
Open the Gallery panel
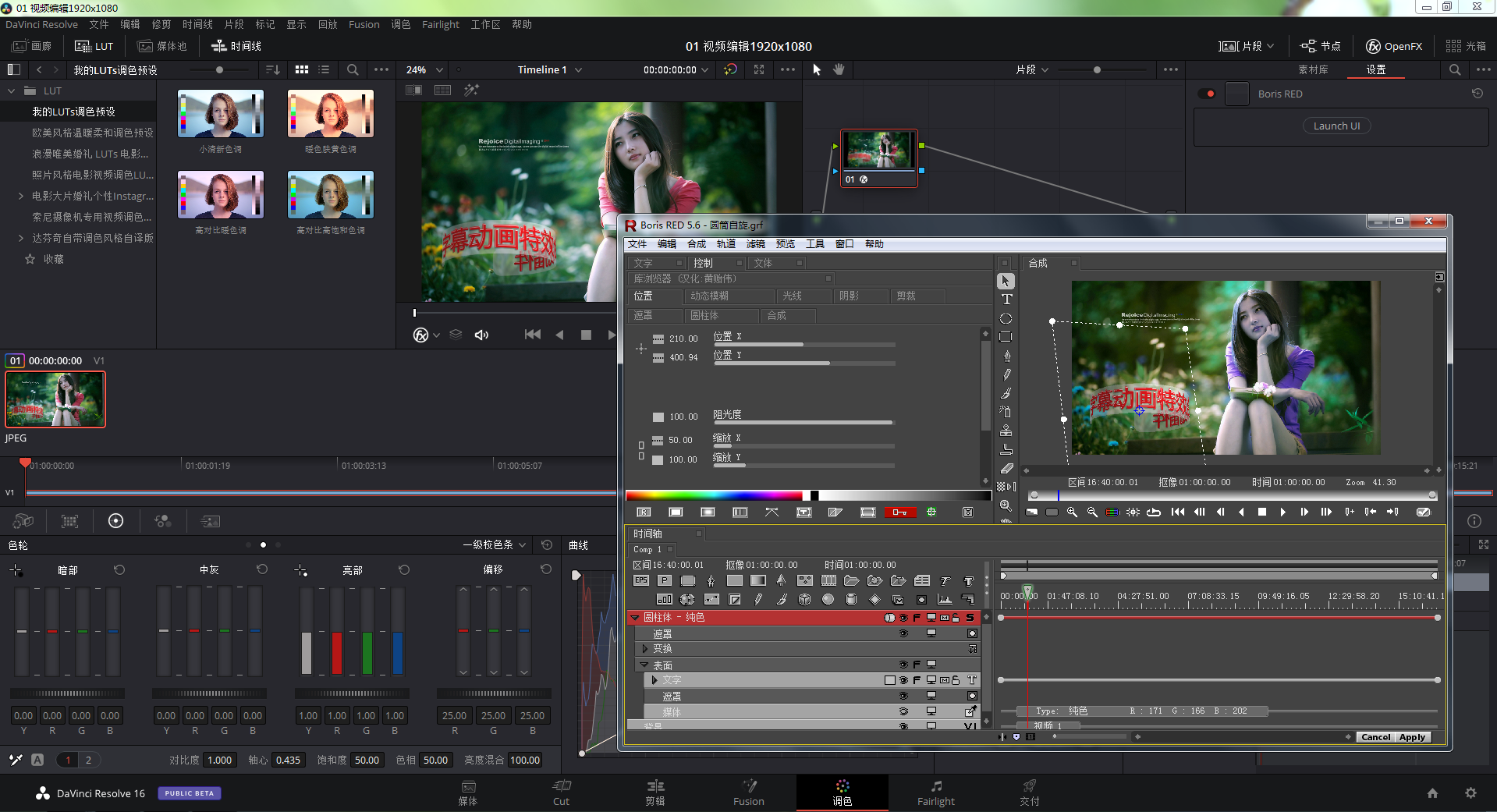tap(31, 46)
